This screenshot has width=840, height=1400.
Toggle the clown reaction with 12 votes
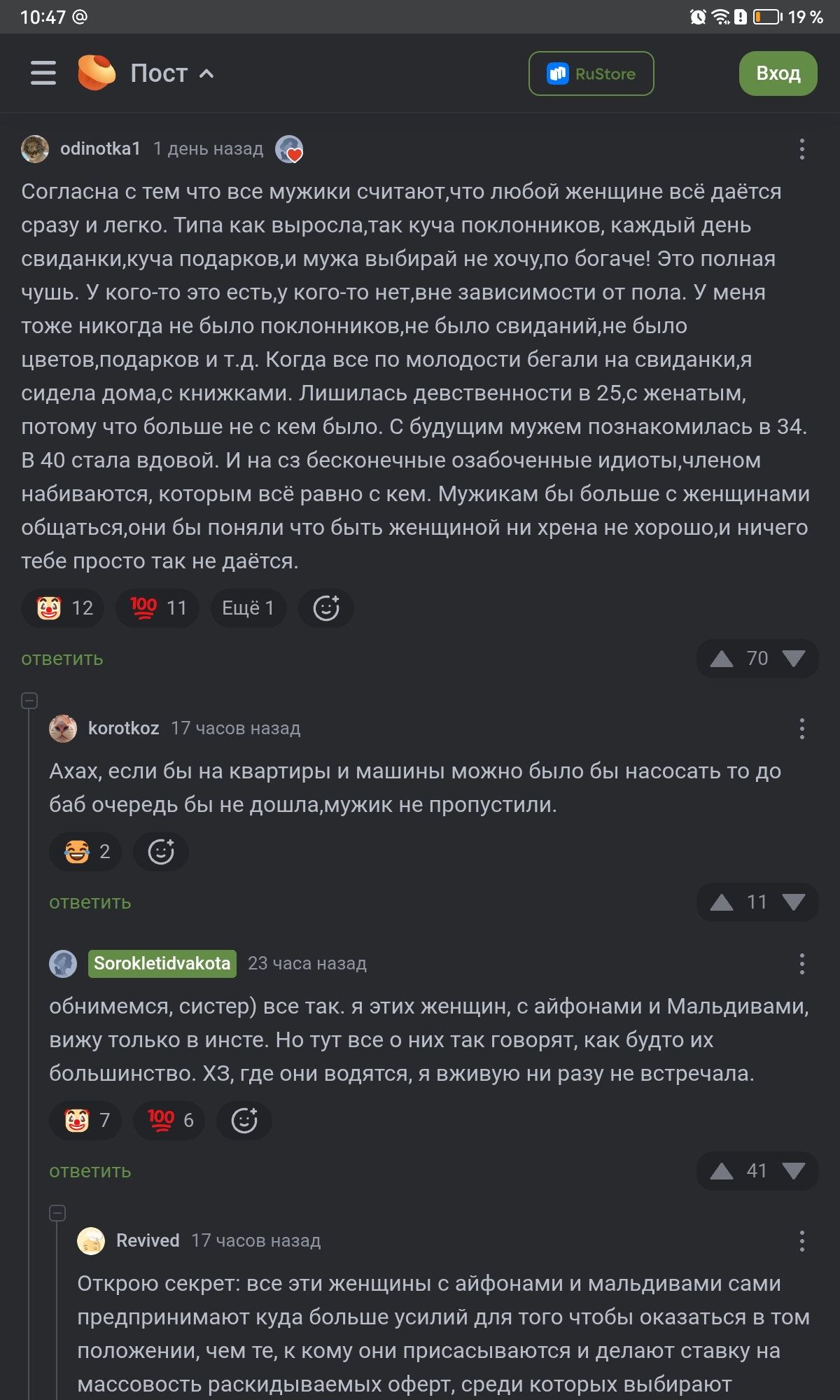tap(63, 608)
